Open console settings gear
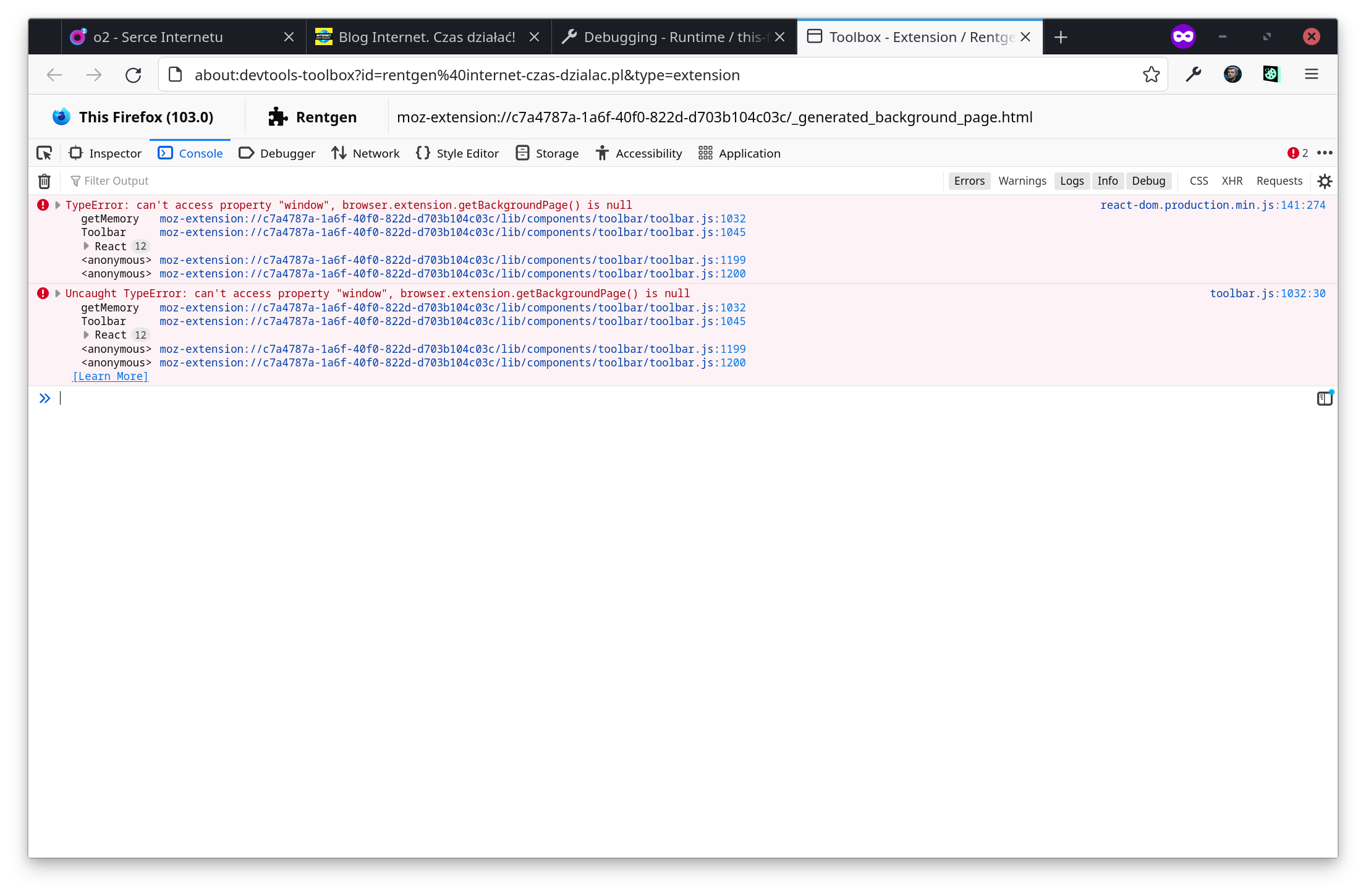The width and height of the screenshot is (1366, 896). [x=1325, y=181]
